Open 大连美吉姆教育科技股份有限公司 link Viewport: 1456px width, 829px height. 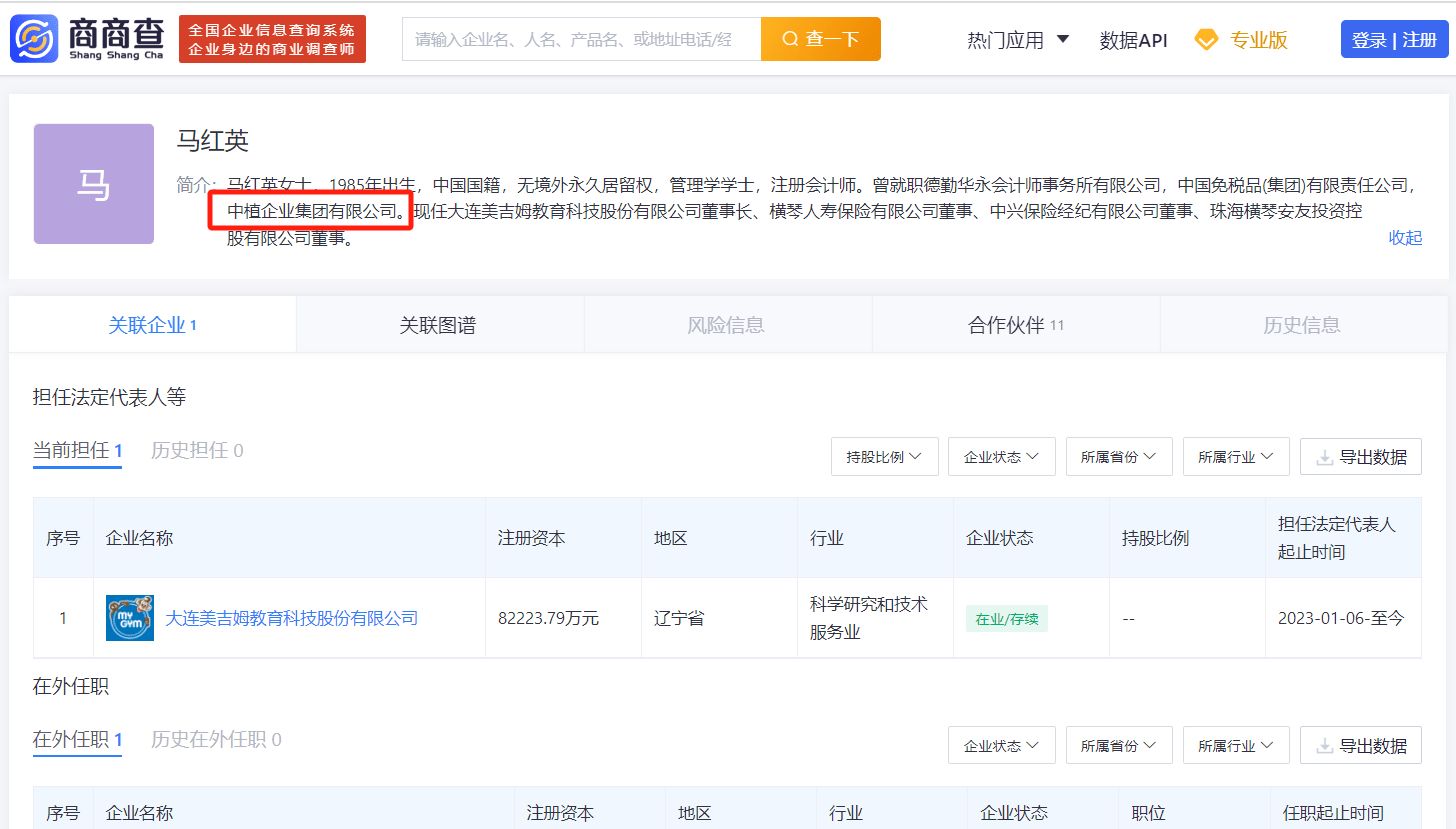coord(291,618)
